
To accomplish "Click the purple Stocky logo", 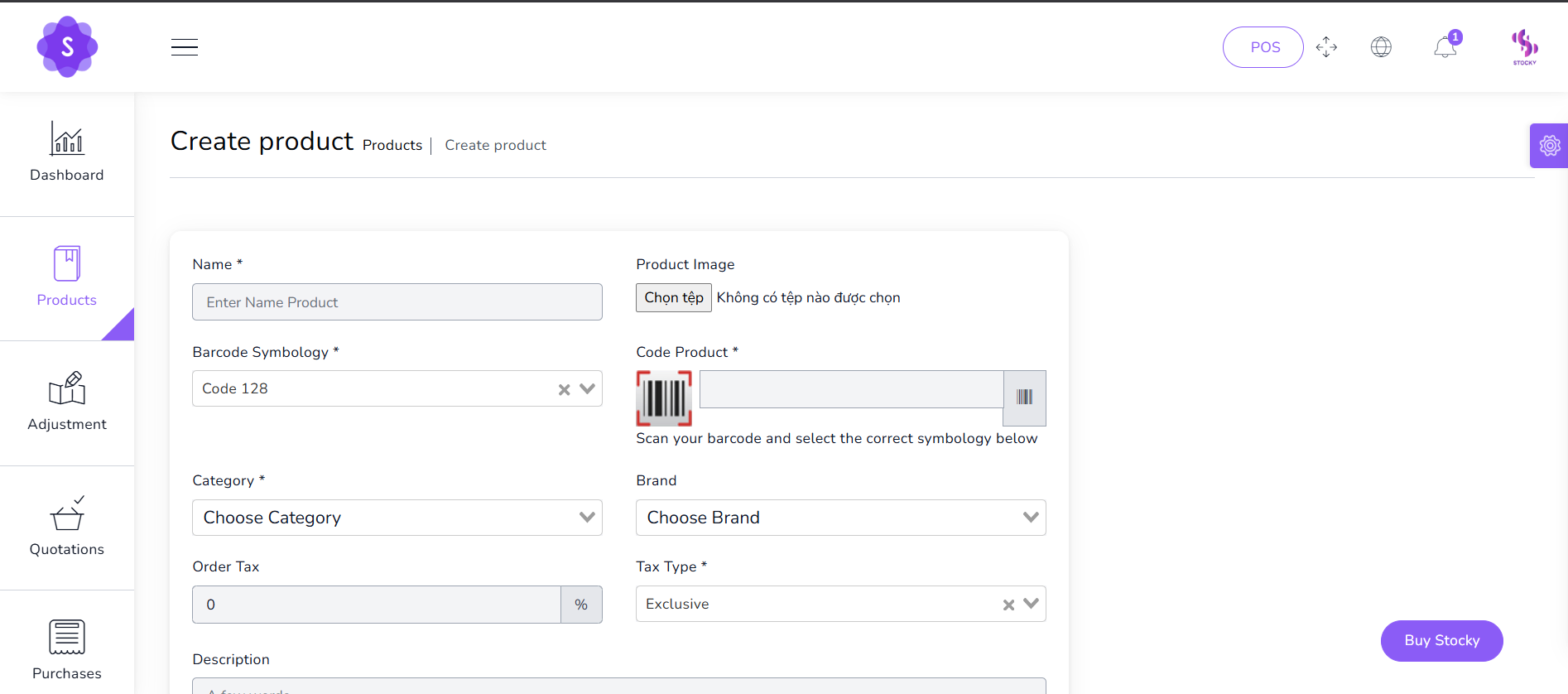I will [x=67, y=47].
